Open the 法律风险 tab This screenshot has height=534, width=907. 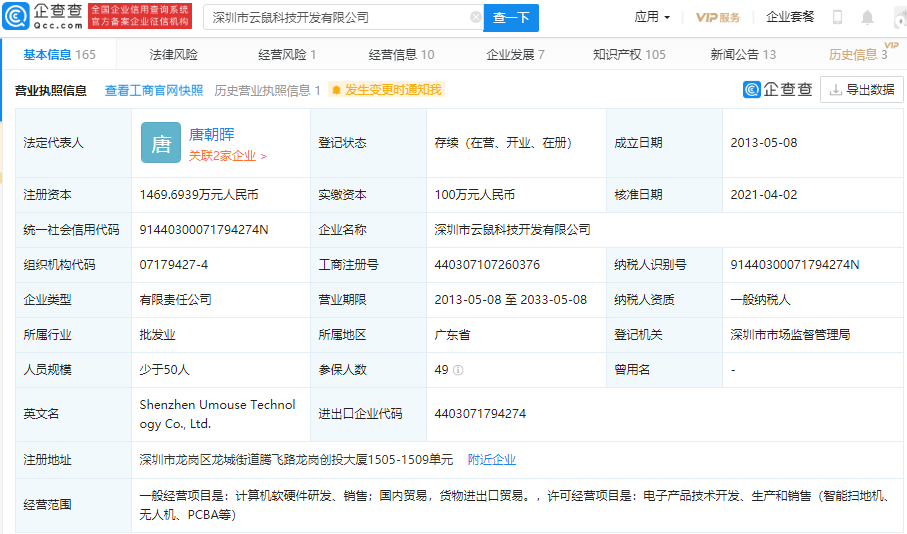point(174,55)
